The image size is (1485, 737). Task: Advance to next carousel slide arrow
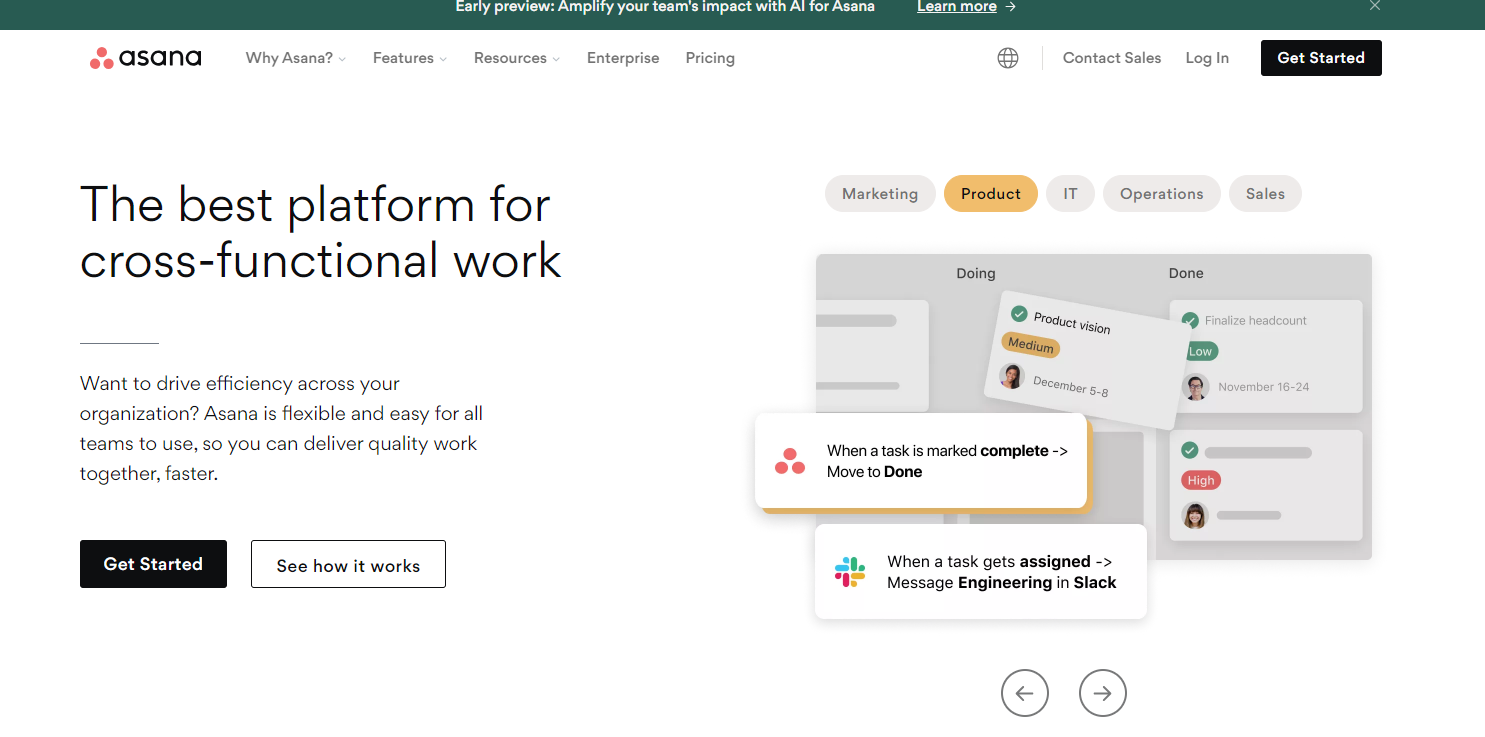coord(1102,693)
